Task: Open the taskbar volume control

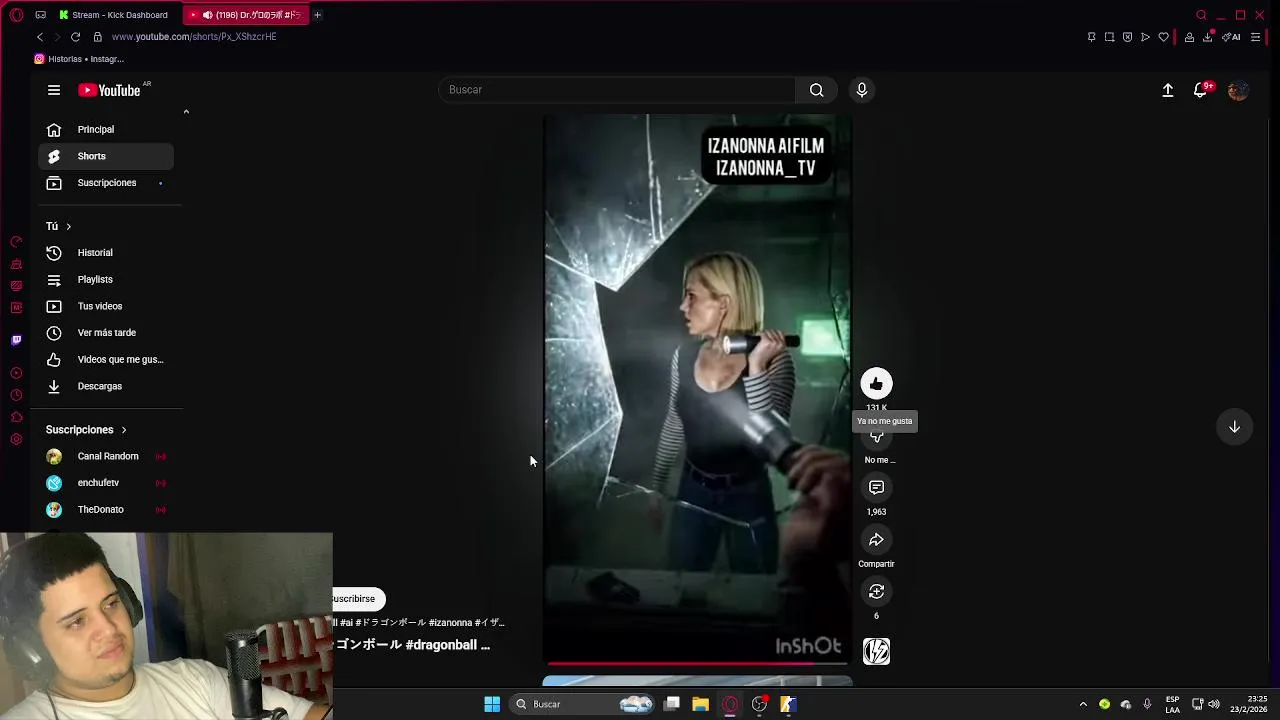Action: coord(1214,704)
